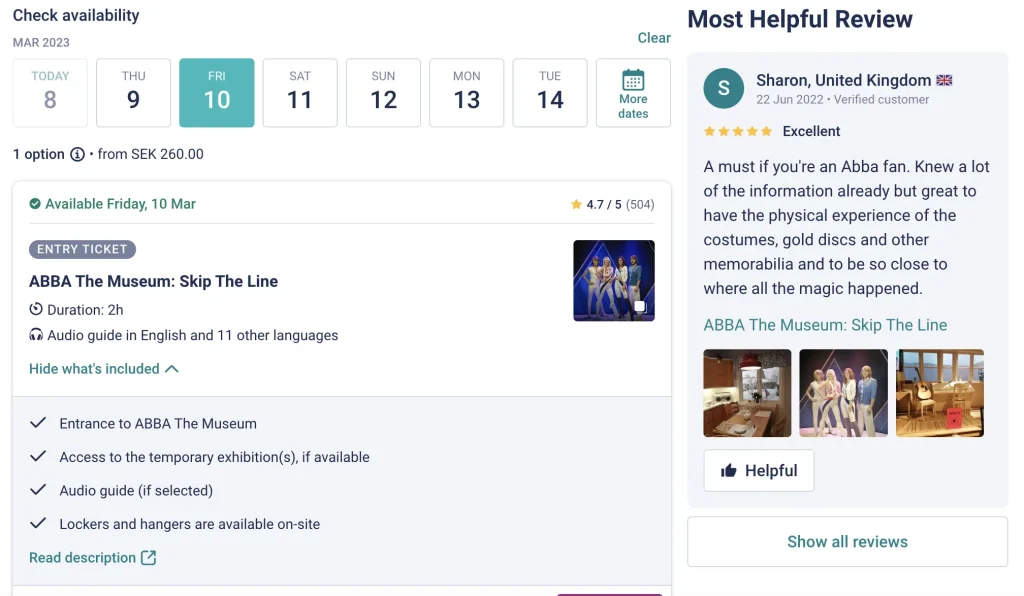Clear the selected date

point(654,38)
